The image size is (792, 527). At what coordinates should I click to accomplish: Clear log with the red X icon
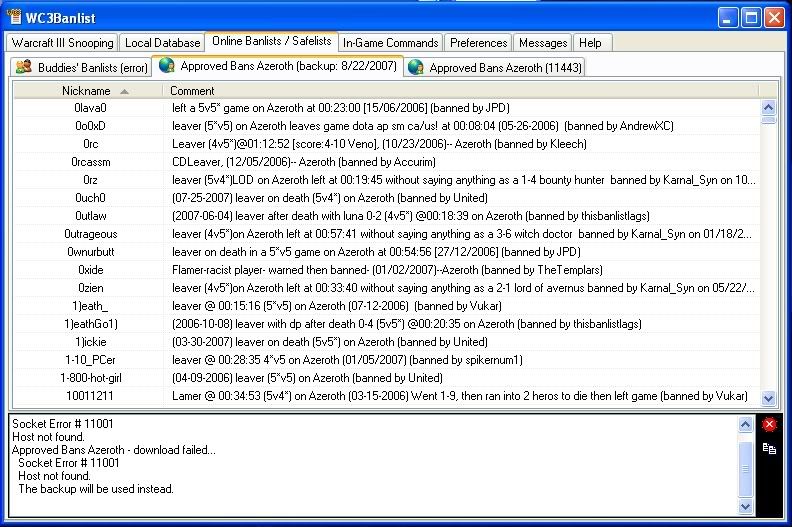pyautogui.click(x=769, y=424)
